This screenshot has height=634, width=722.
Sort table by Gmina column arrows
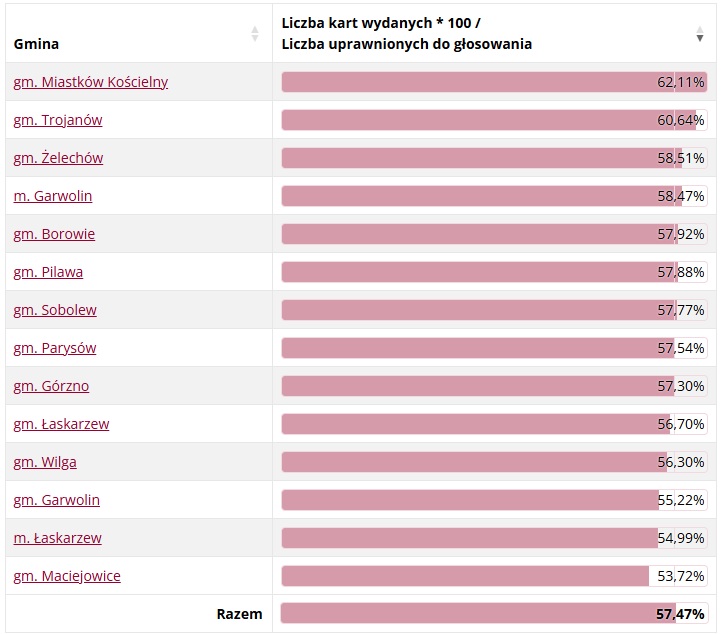coord(255,34)
